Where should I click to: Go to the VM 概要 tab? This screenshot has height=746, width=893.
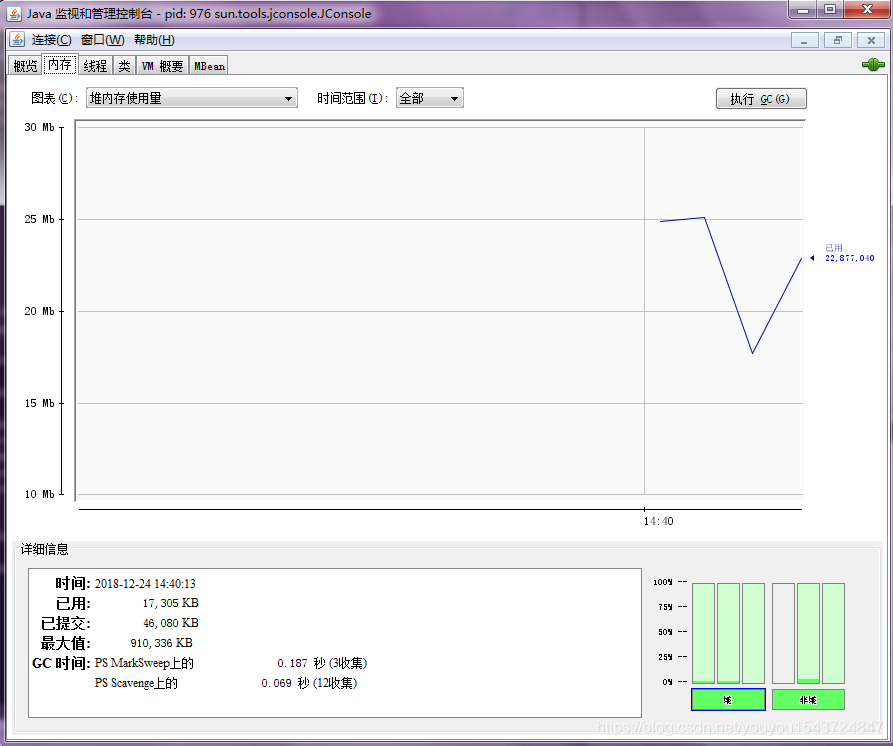162,66
